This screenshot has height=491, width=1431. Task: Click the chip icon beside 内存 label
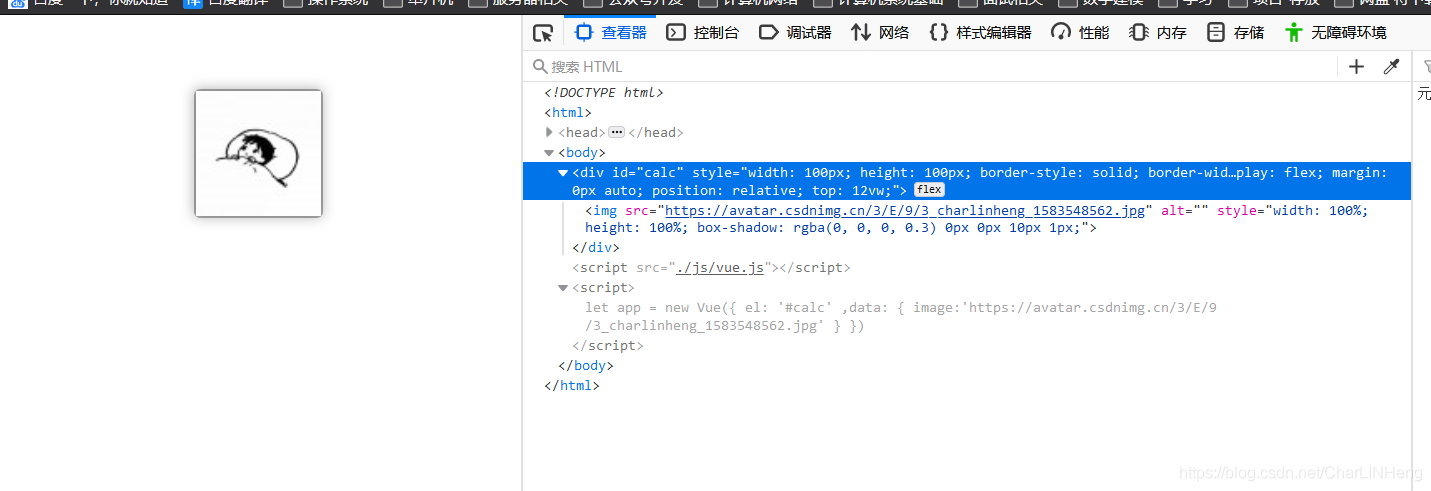click(1138, 33)
